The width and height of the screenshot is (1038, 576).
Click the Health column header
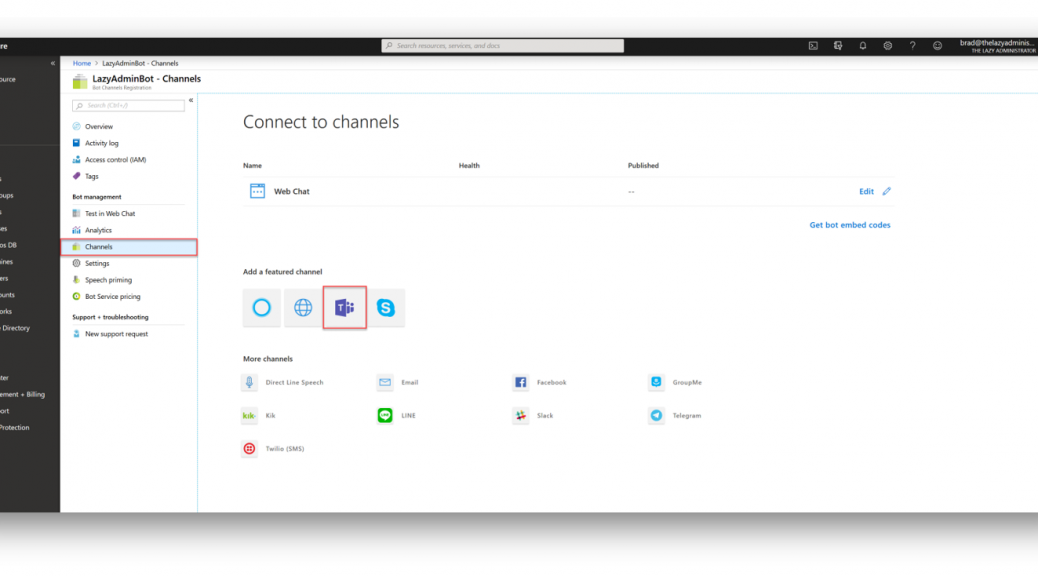(469, 166)
